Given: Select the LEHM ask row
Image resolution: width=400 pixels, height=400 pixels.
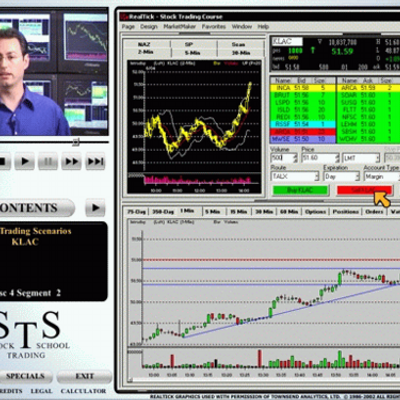Looking at the screenshot, I should point(368,124).
